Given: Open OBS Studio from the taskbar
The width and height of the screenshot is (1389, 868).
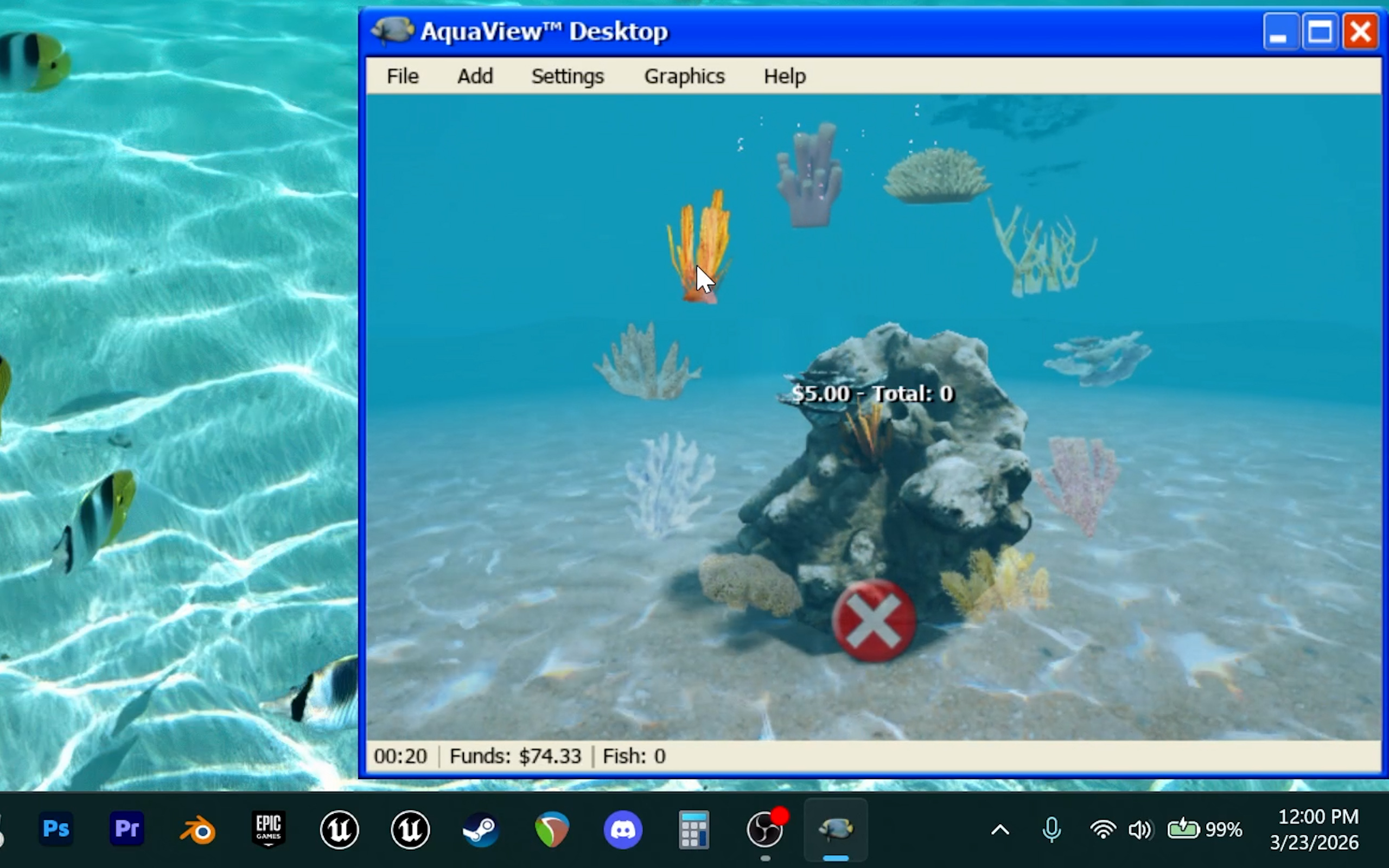Looking at the screenshot, I should 764,829.
